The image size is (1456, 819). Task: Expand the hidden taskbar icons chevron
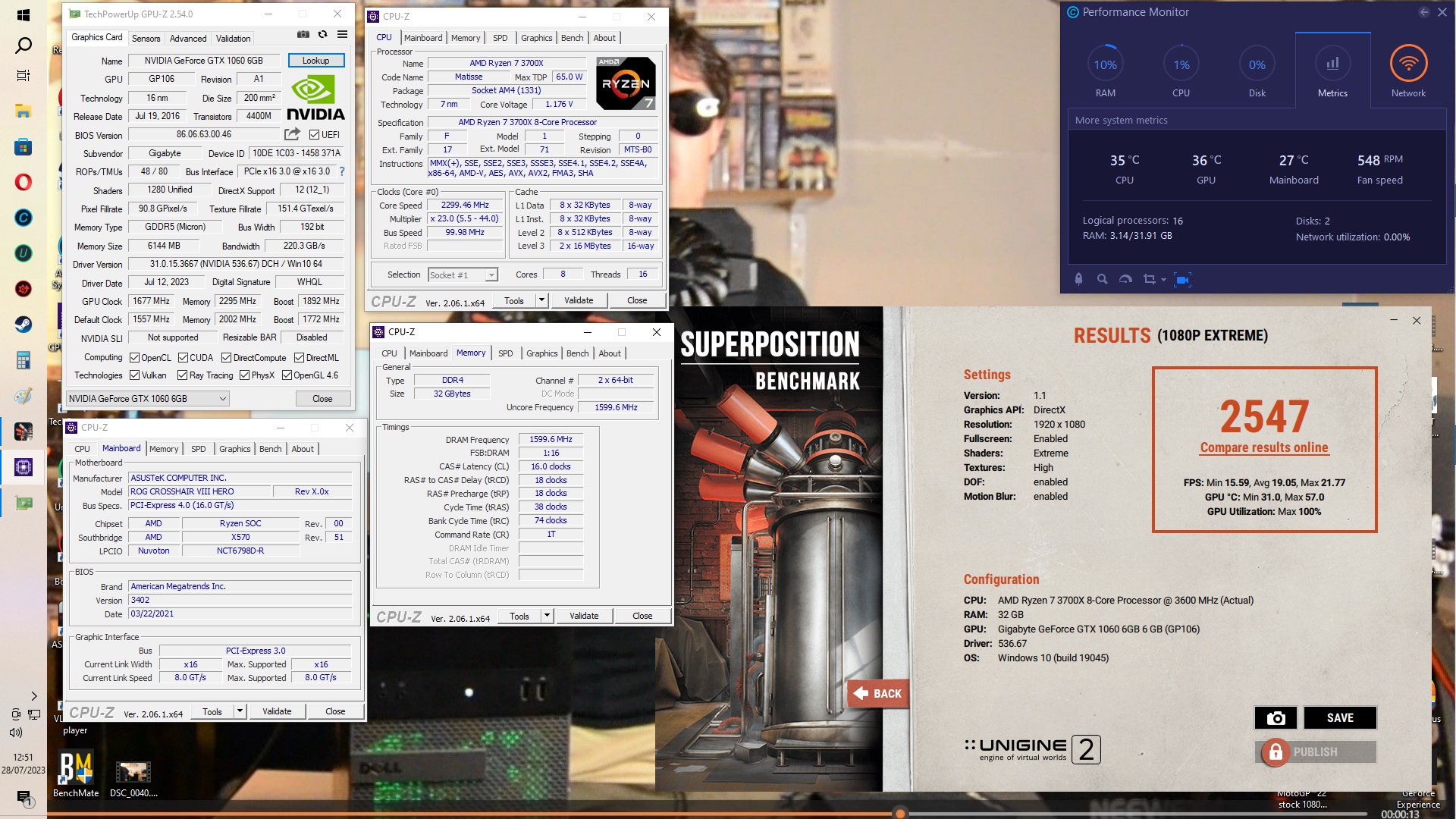point(33,695)
